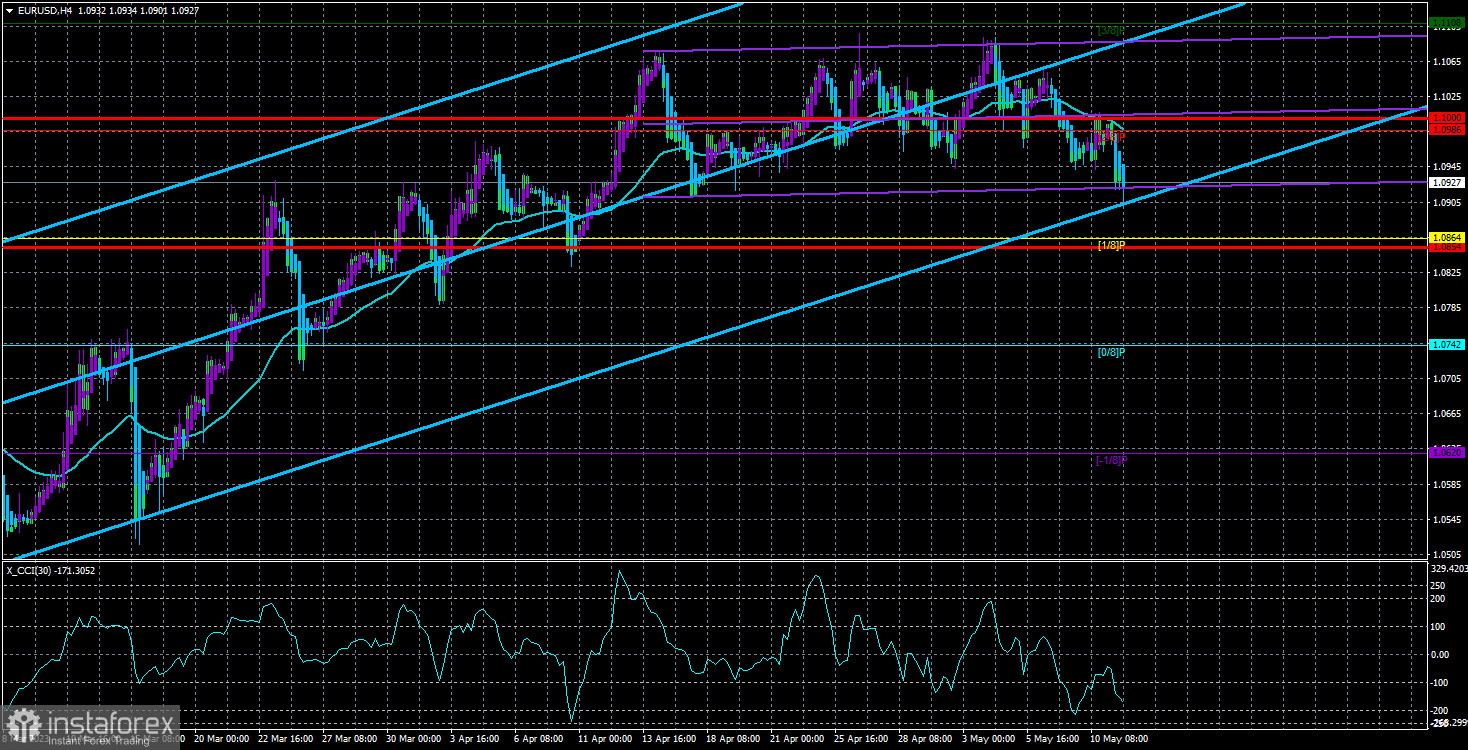Click the [-1/8]P Murray level label
This screenshot has width=1468, height=750.
(1111, 460)
